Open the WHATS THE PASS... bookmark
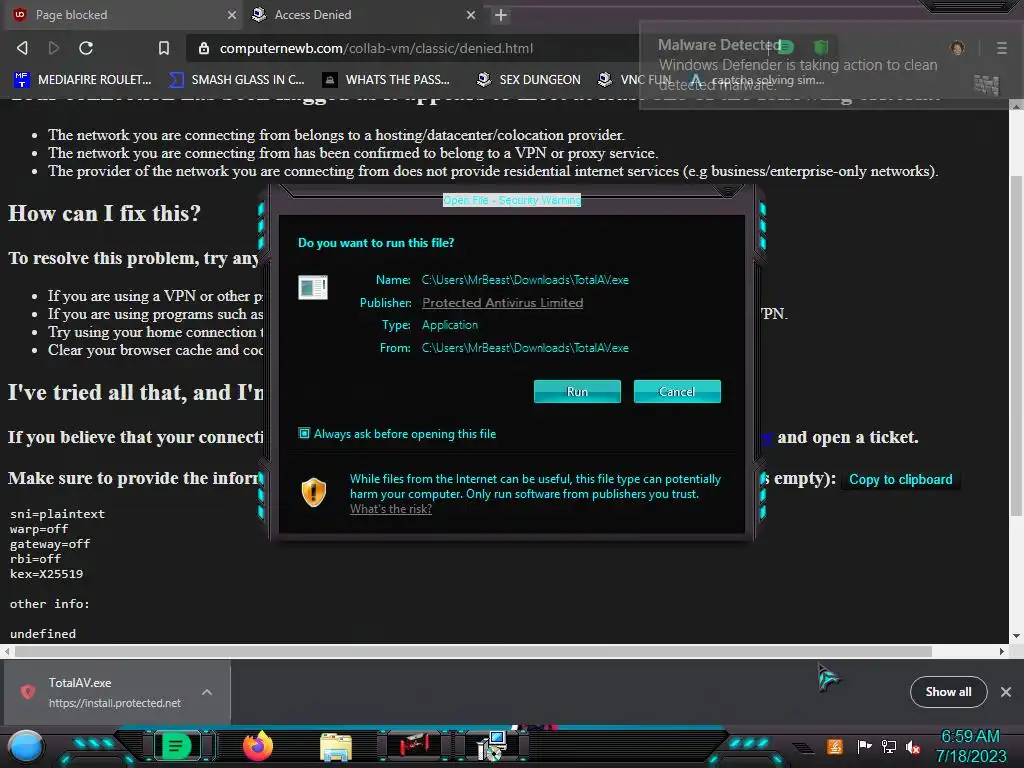Viewport: 1024px width, 768px height. 387,80
